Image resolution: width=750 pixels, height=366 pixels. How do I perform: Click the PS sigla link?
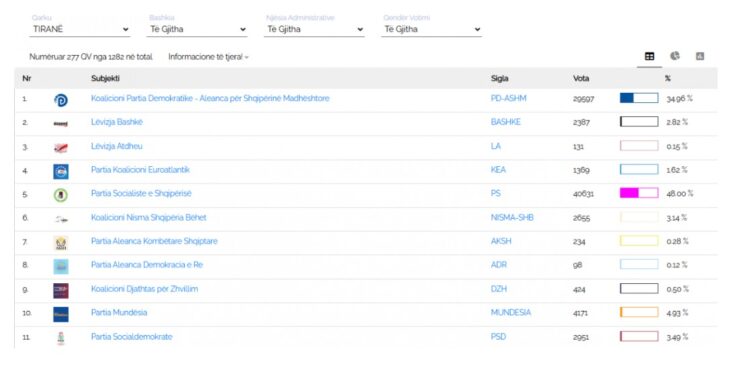point(496,193)
